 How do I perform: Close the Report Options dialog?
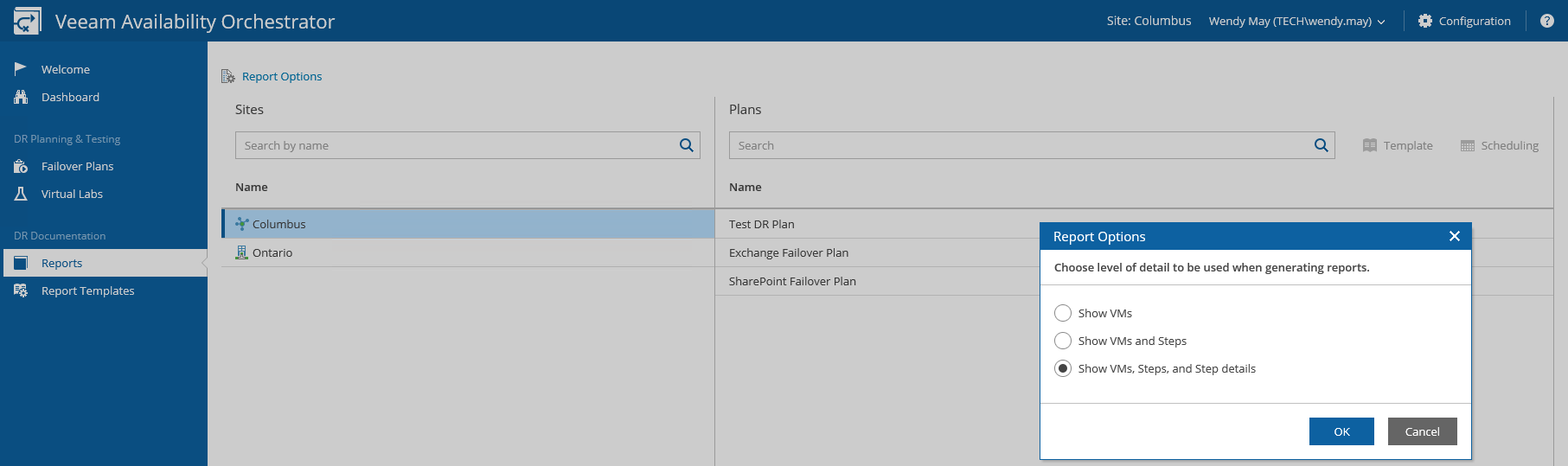pos(1455,236)
